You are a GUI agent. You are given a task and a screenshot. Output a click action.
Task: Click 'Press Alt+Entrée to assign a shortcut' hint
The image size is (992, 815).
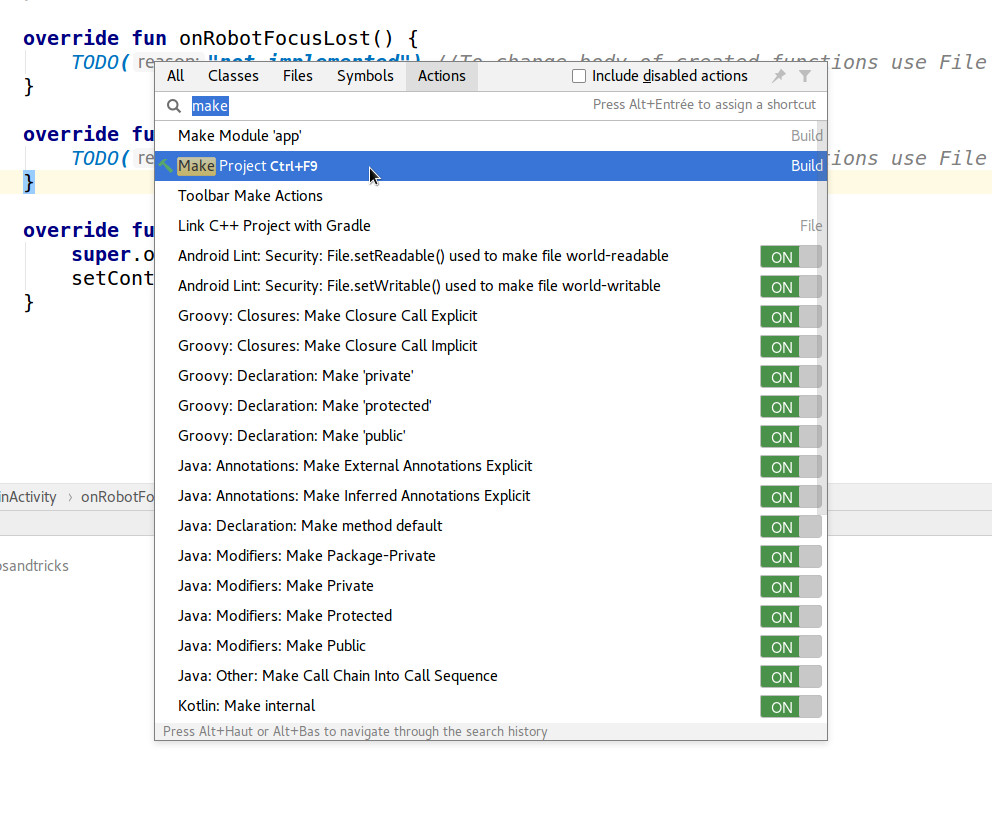[704, 104]
